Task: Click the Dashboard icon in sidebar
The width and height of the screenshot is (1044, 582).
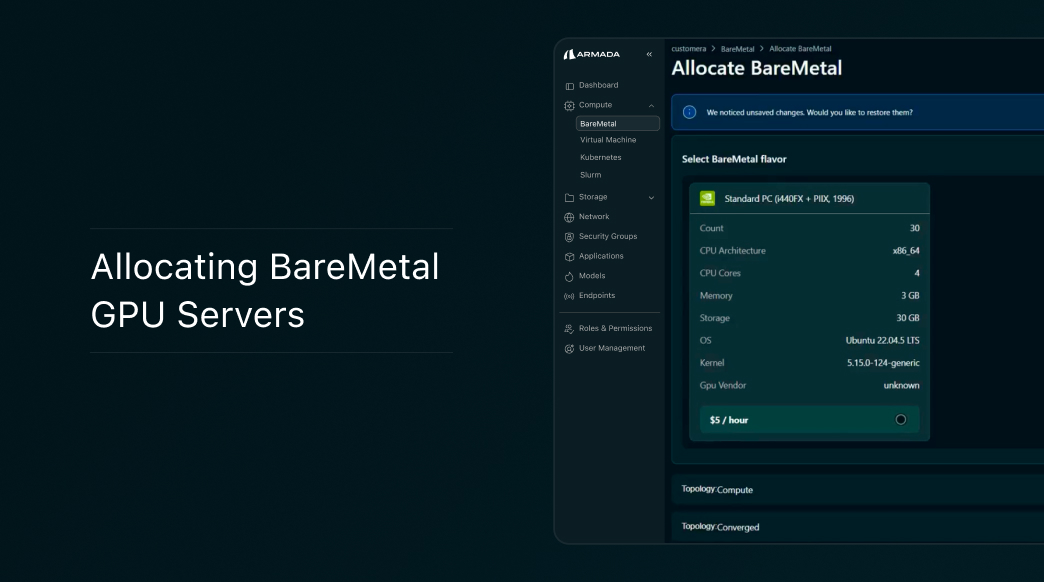Action: [569, 86]
